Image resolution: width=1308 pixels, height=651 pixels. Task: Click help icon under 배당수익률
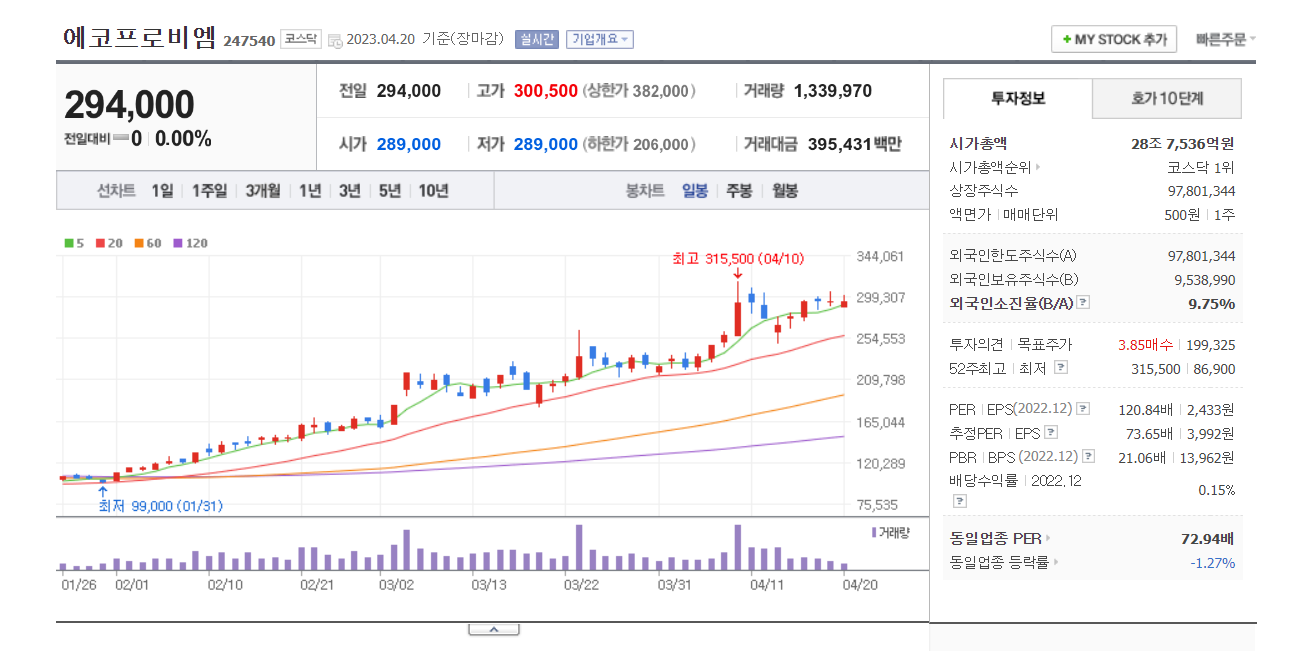[960, 499]
